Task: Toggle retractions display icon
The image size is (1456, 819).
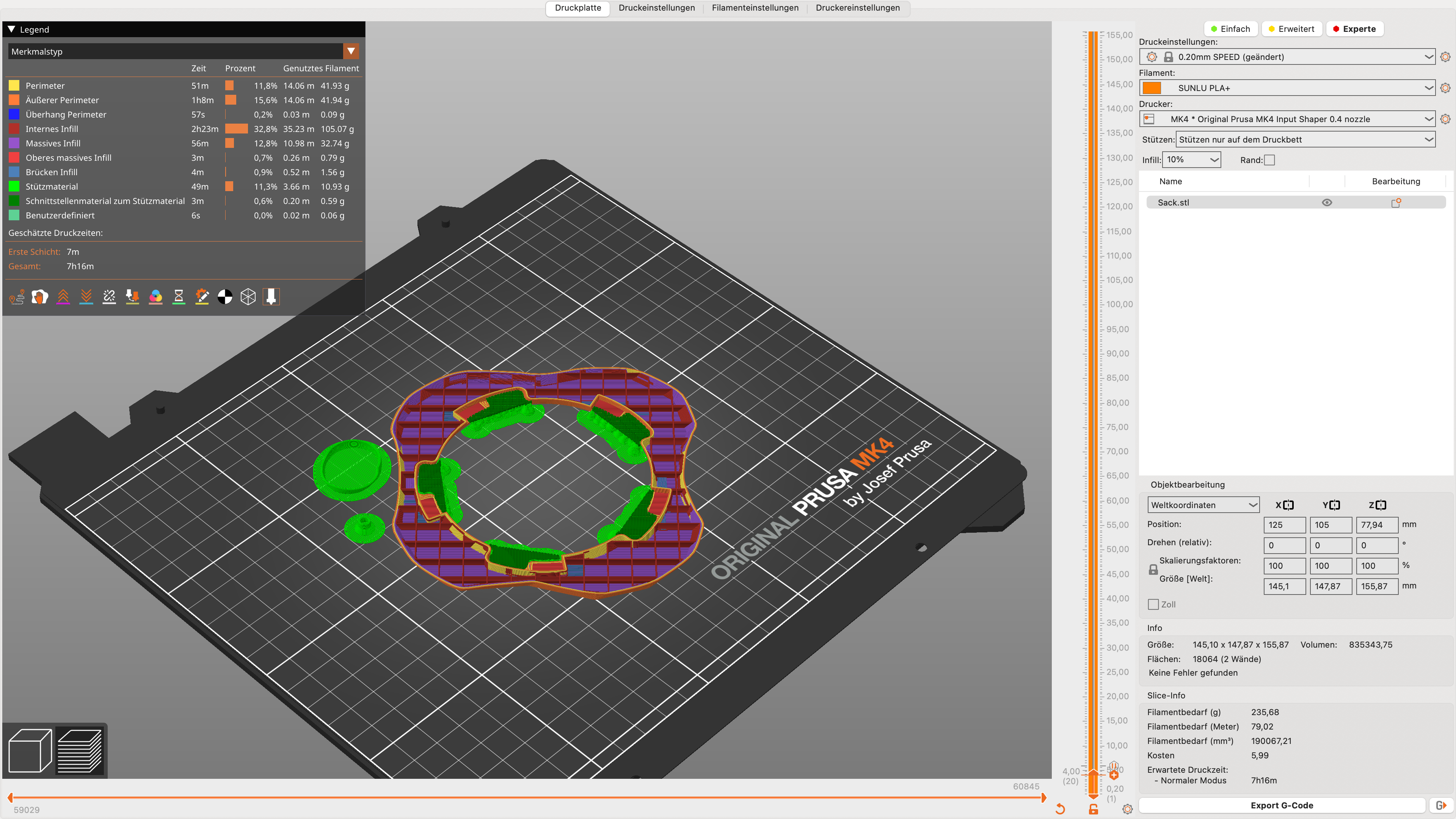Action: [63, 297]
